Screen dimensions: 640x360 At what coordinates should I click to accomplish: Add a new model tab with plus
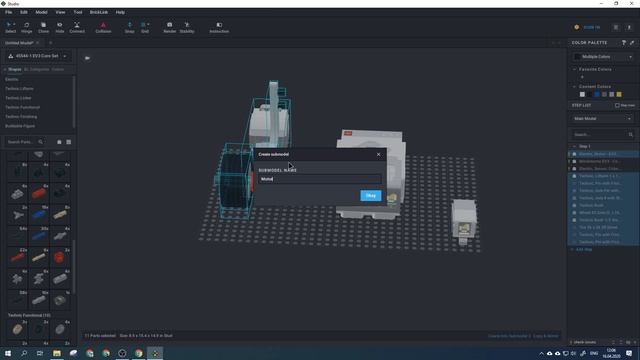tap(51, 43)
